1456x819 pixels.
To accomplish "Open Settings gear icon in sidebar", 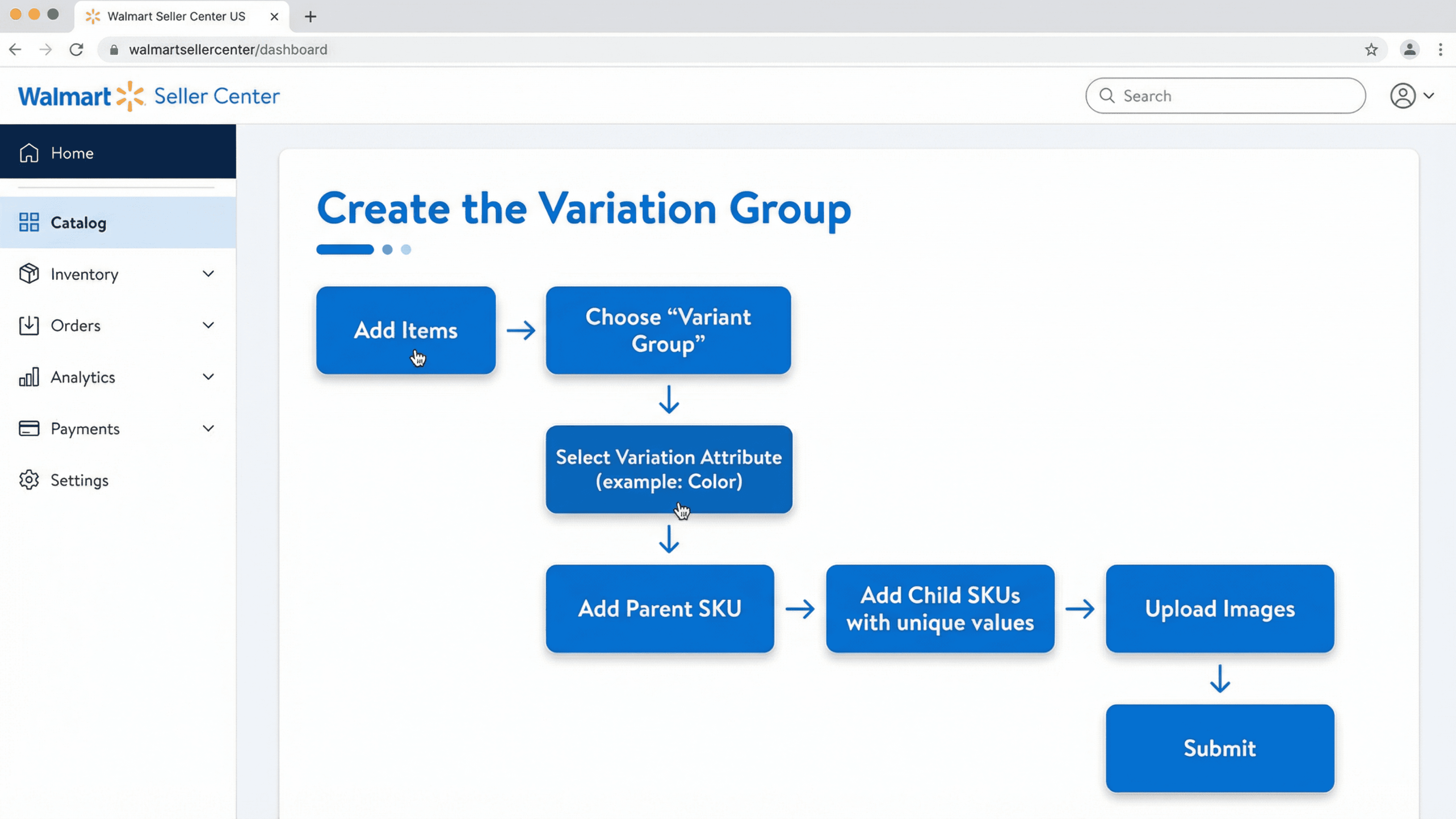I will click(29, 480).
